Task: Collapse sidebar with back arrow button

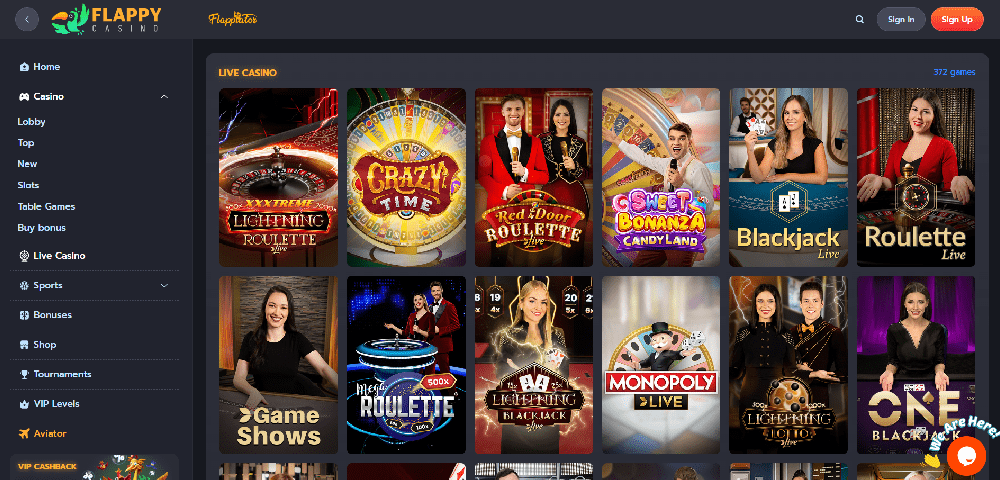Action: point(27,19)
